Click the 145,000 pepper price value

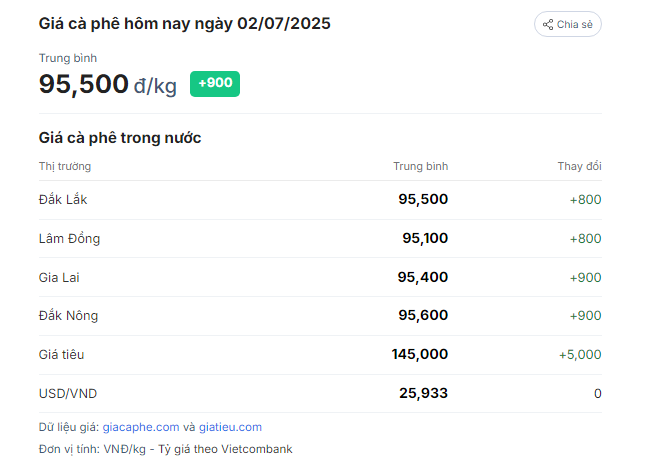[420, 355]
